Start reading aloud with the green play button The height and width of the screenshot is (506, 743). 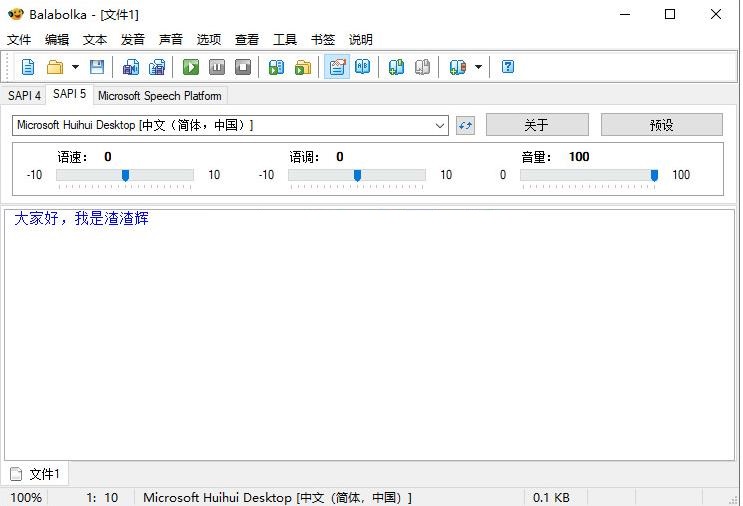[191, 67]
